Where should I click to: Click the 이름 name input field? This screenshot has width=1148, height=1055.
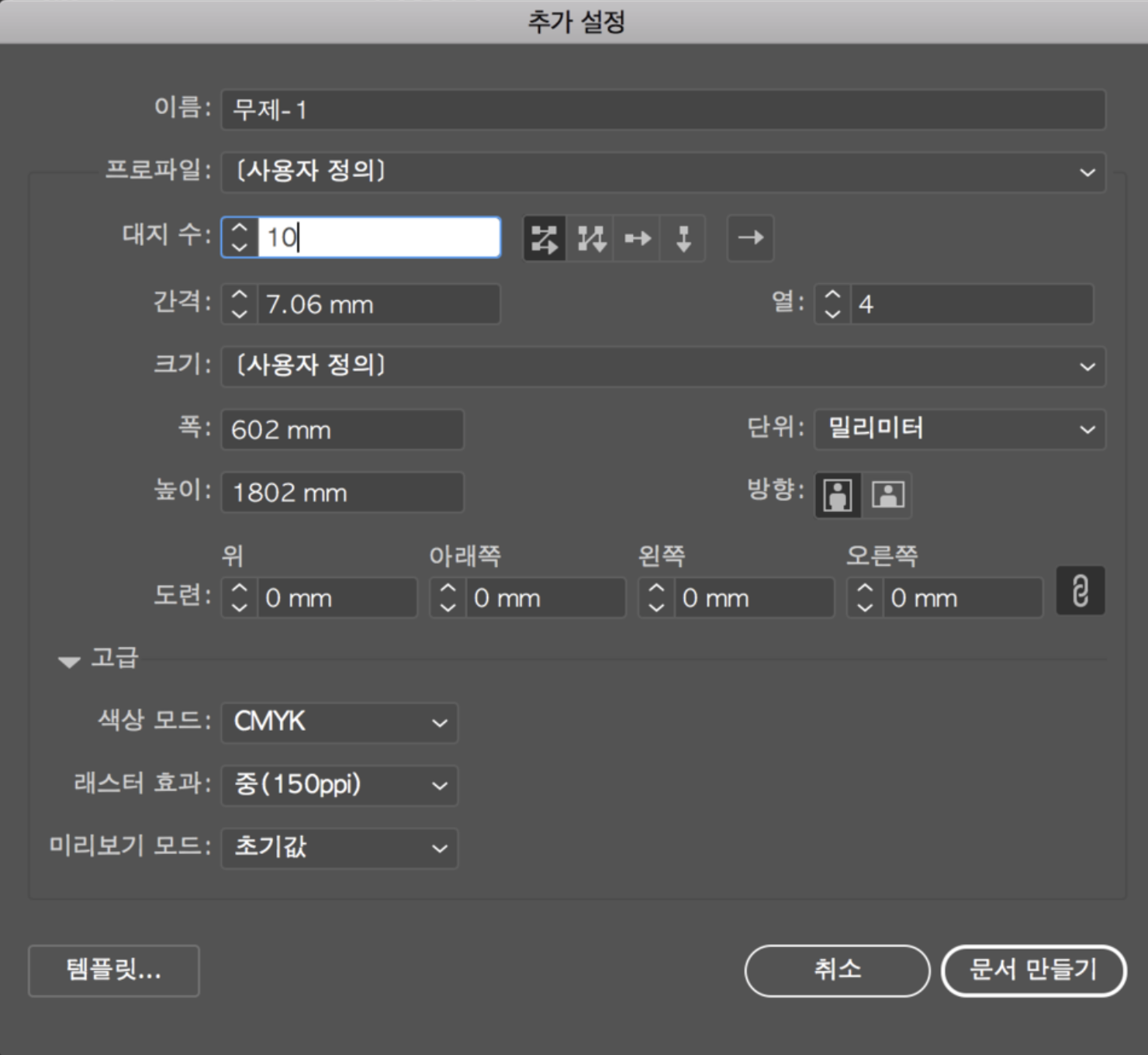pyautogui.click(x=663, y=109)
